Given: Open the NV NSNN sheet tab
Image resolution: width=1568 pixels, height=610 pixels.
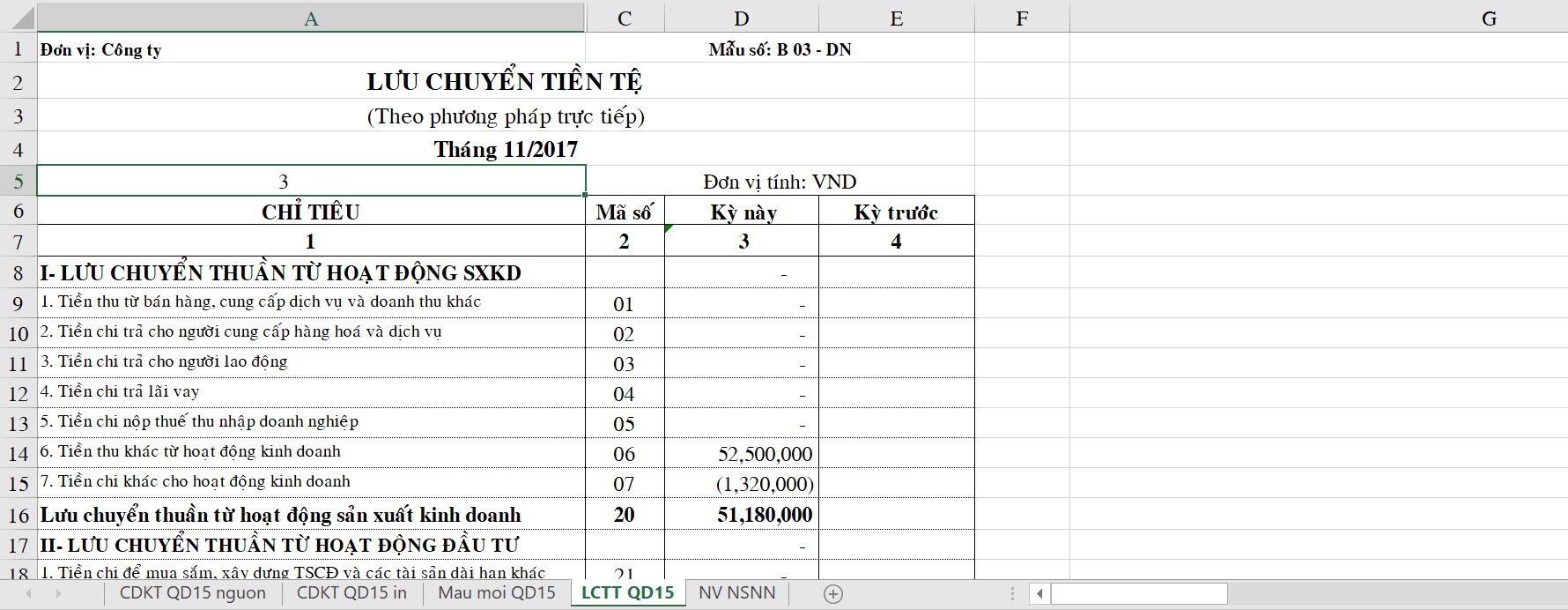Looking at the screenshot, I should 736,593.
